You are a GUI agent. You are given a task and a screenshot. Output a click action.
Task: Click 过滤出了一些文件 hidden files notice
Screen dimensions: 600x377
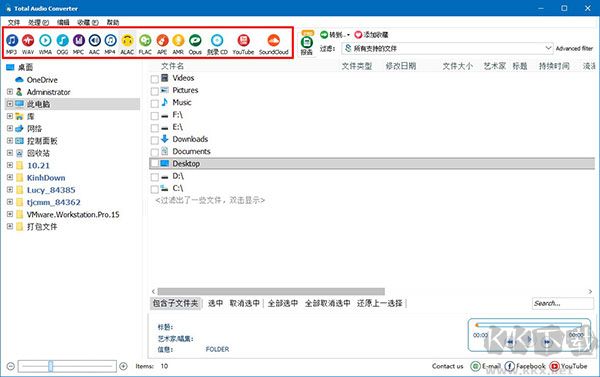click(210, 200)
